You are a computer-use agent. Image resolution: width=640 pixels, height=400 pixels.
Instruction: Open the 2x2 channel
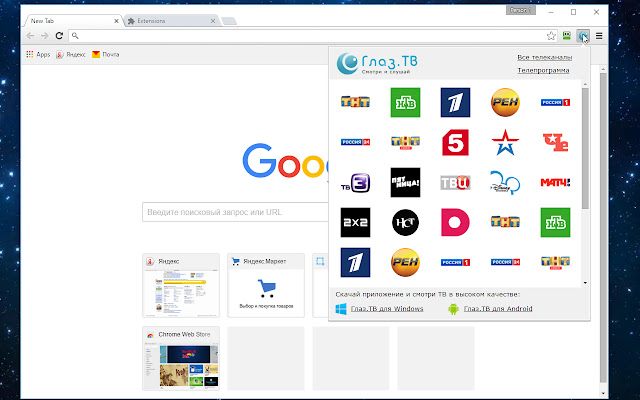point(356,222)
